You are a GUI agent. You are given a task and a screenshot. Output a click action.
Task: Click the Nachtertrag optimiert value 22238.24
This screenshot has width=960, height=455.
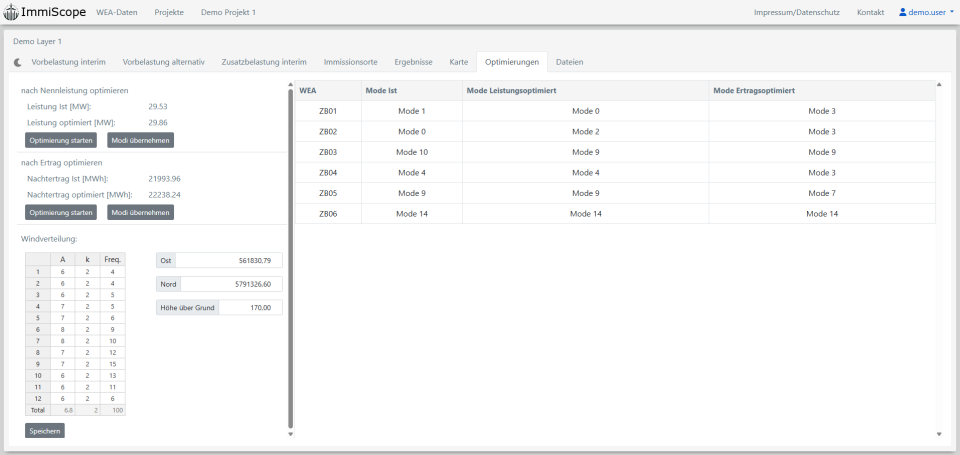pos(165,195)
